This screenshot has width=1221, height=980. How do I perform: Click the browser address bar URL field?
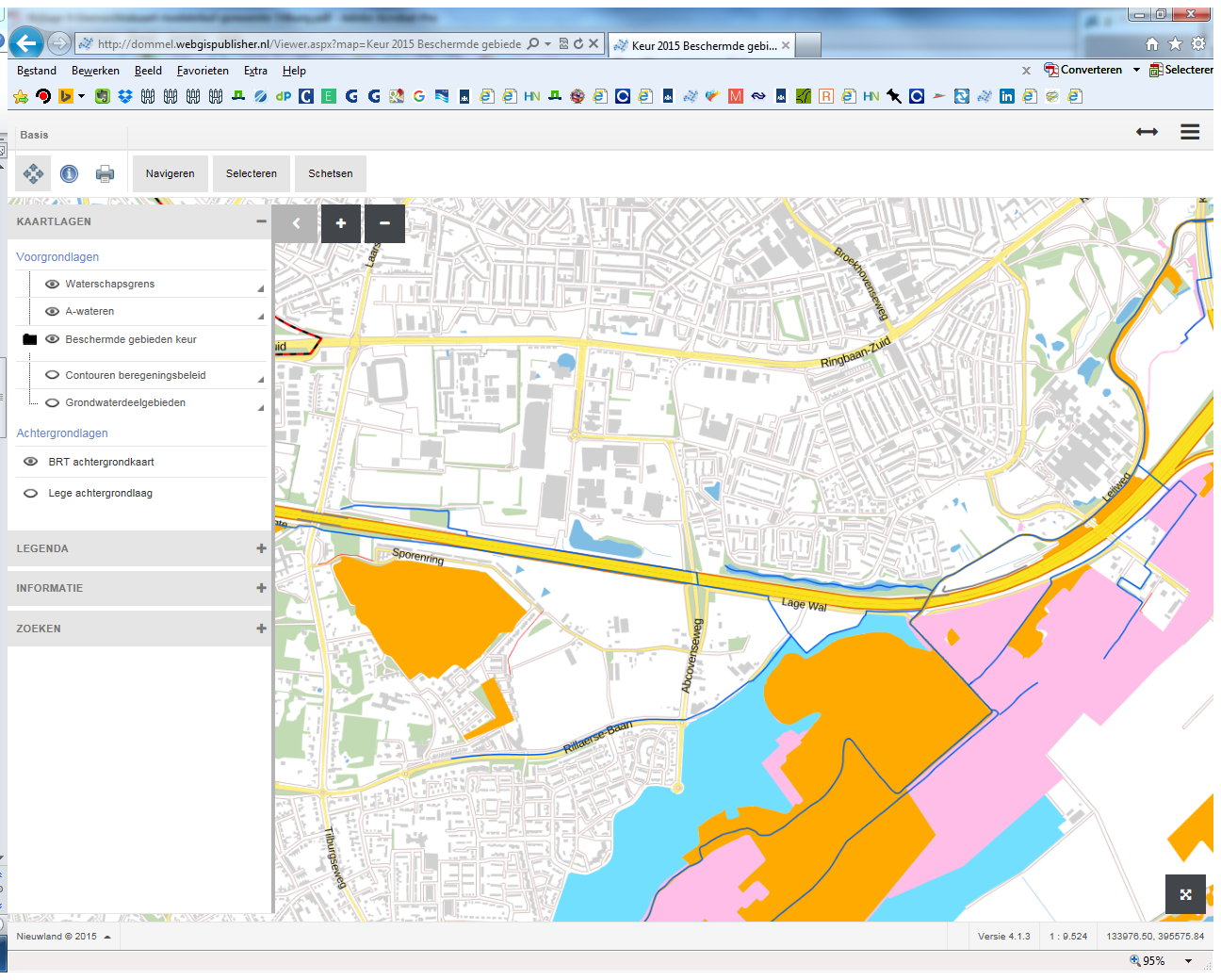(309, 43)
